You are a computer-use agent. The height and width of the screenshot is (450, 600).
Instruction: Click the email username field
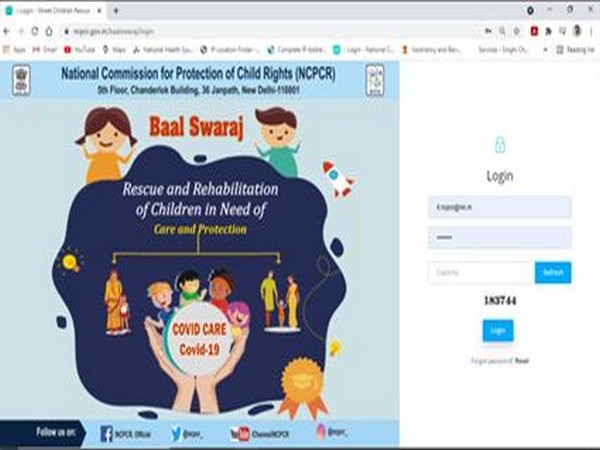point(499,207)
